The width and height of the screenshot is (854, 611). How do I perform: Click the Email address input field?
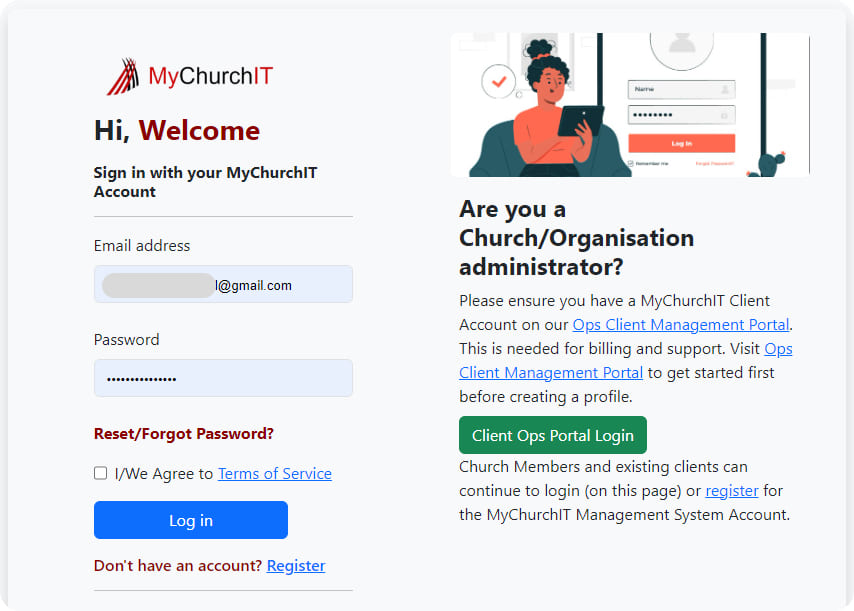tap(223, 284)
